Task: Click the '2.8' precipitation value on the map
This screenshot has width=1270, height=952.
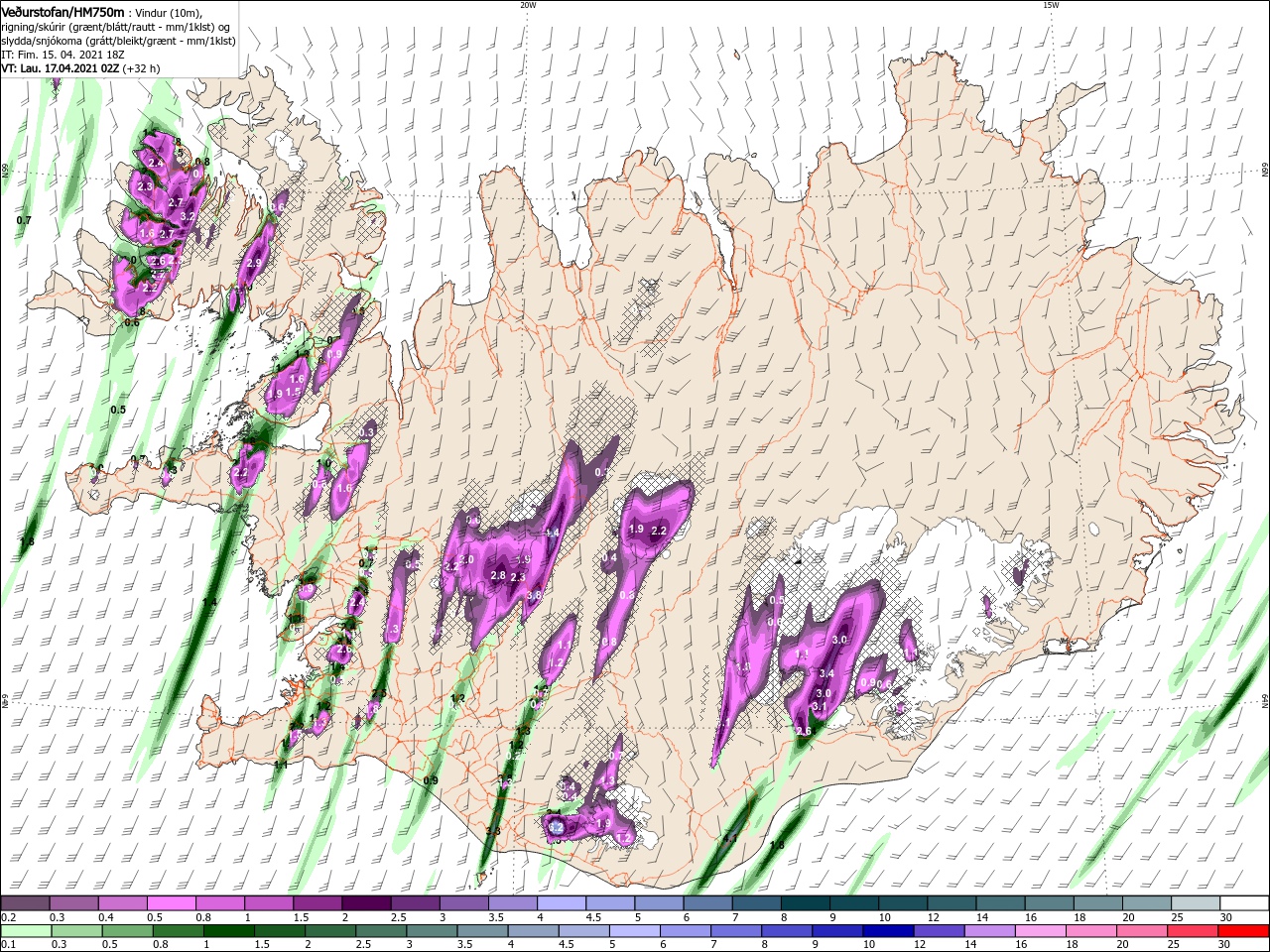Action: point(498,575)
